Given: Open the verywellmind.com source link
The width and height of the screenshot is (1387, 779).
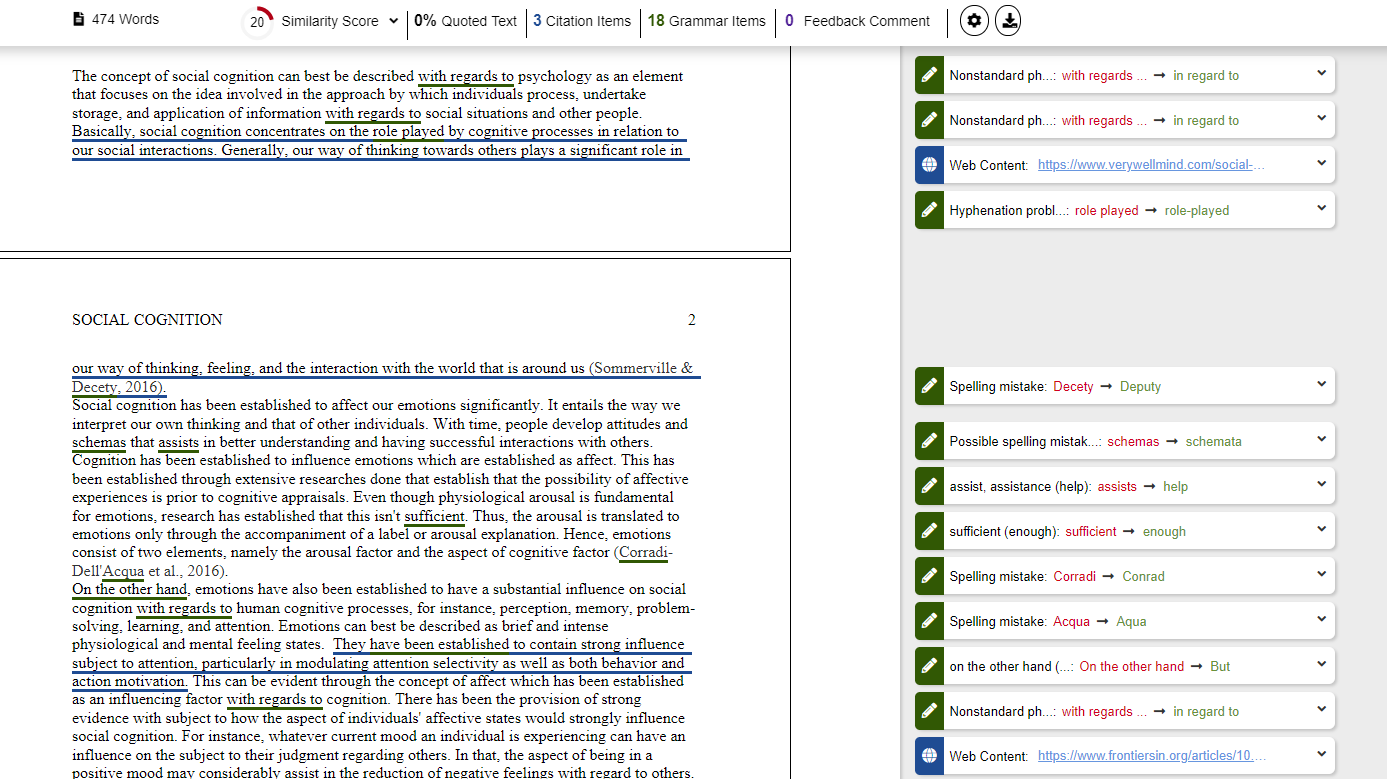Looking at the screenshot, I should (x=1151, y=165).
